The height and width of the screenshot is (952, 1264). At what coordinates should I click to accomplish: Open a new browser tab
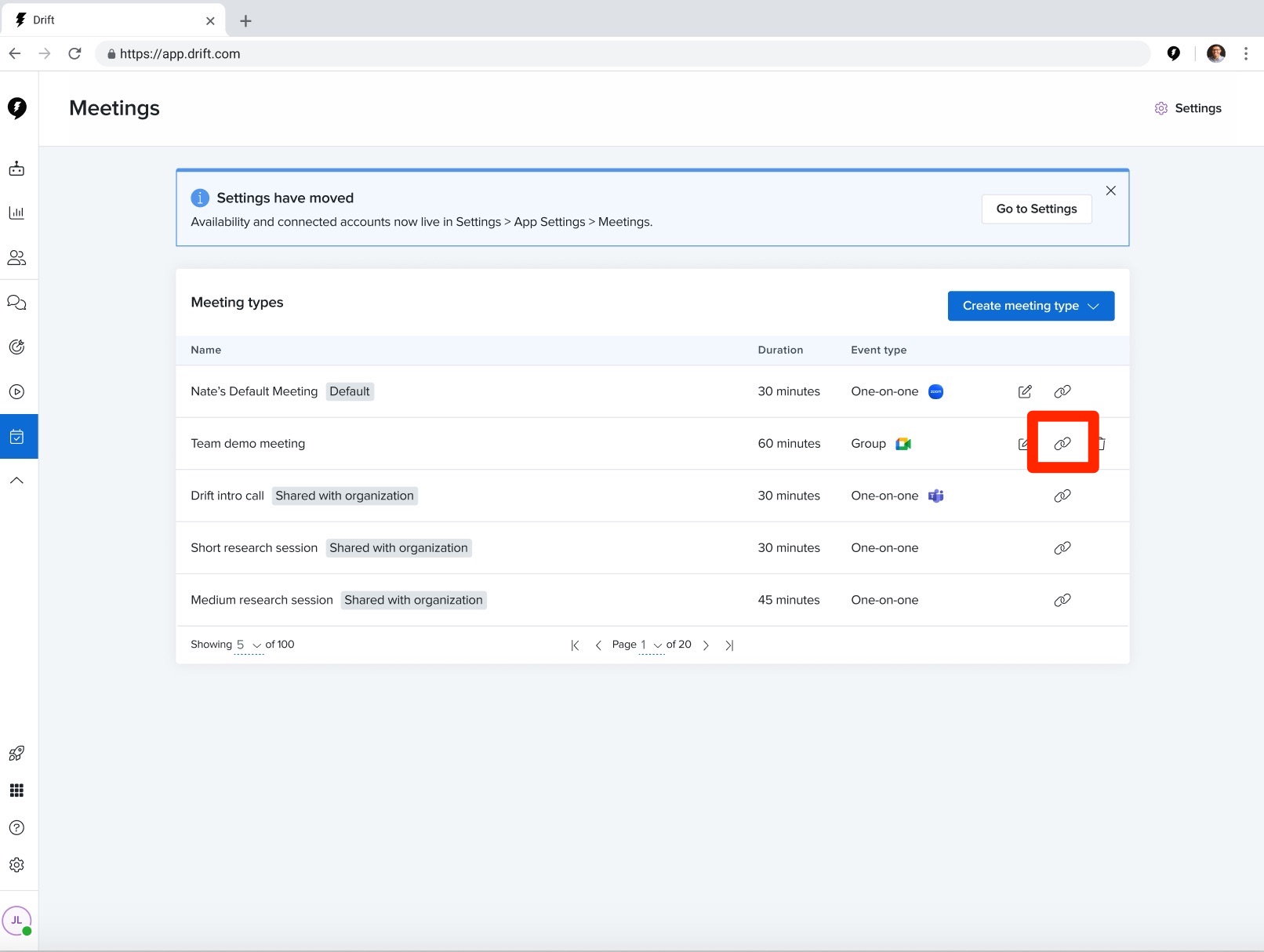coord(245,21)
